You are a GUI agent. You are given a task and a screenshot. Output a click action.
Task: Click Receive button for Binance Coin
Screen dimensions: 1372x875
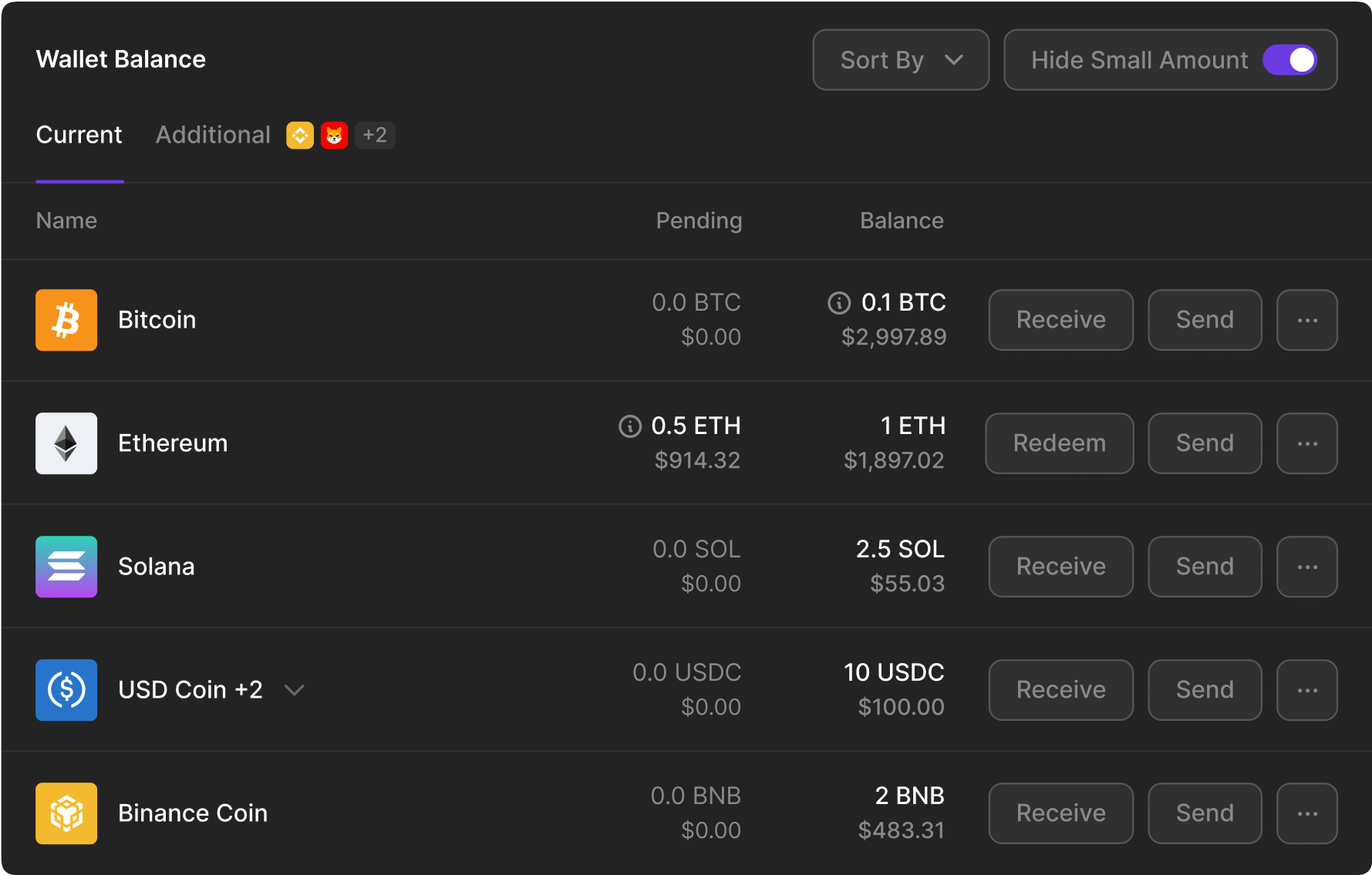[x=1060, y=813]
